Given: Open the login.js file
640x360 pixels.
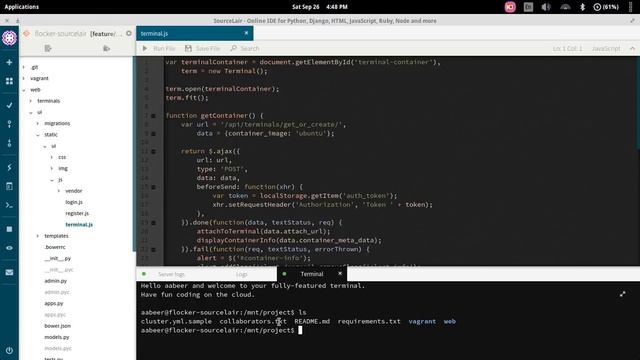Looking at the screenshot, I should click(74, 202).
